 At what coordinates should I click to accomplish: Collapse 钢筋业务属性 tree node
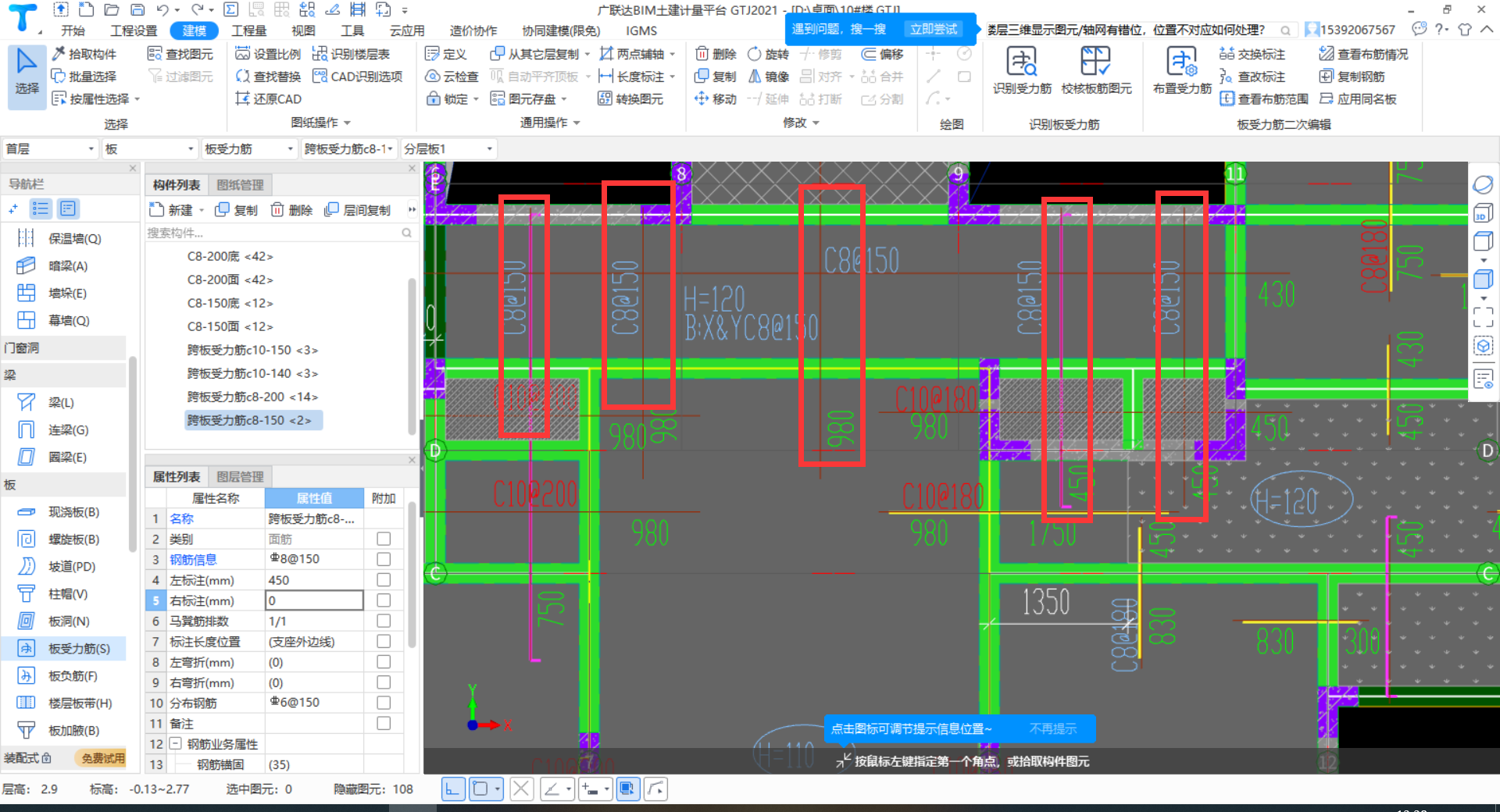[x=175, y=743]
